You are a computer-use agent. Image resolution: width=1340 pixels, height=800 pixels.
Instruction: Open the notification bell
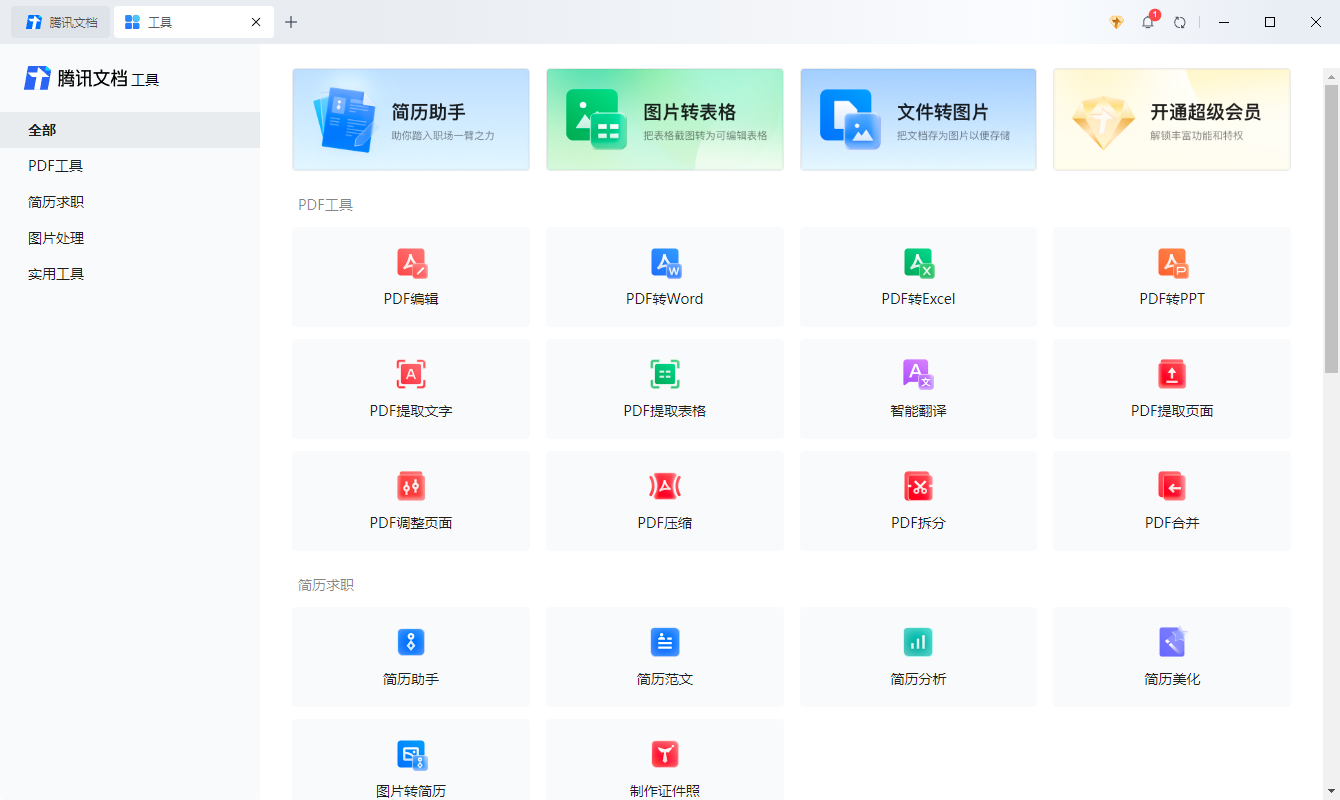pyautogui.click(x=1147, y=21)
